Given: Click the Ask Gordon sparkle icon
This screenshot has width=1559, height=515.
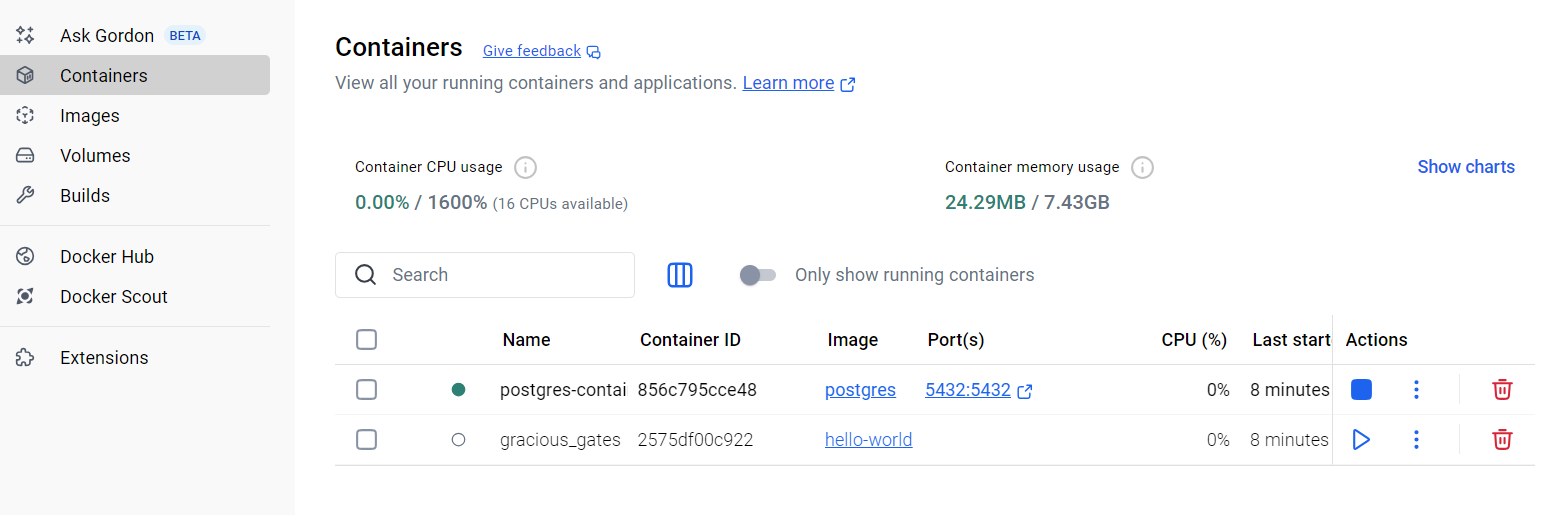Looking at the screenshot, I should [x=26, y=35].
